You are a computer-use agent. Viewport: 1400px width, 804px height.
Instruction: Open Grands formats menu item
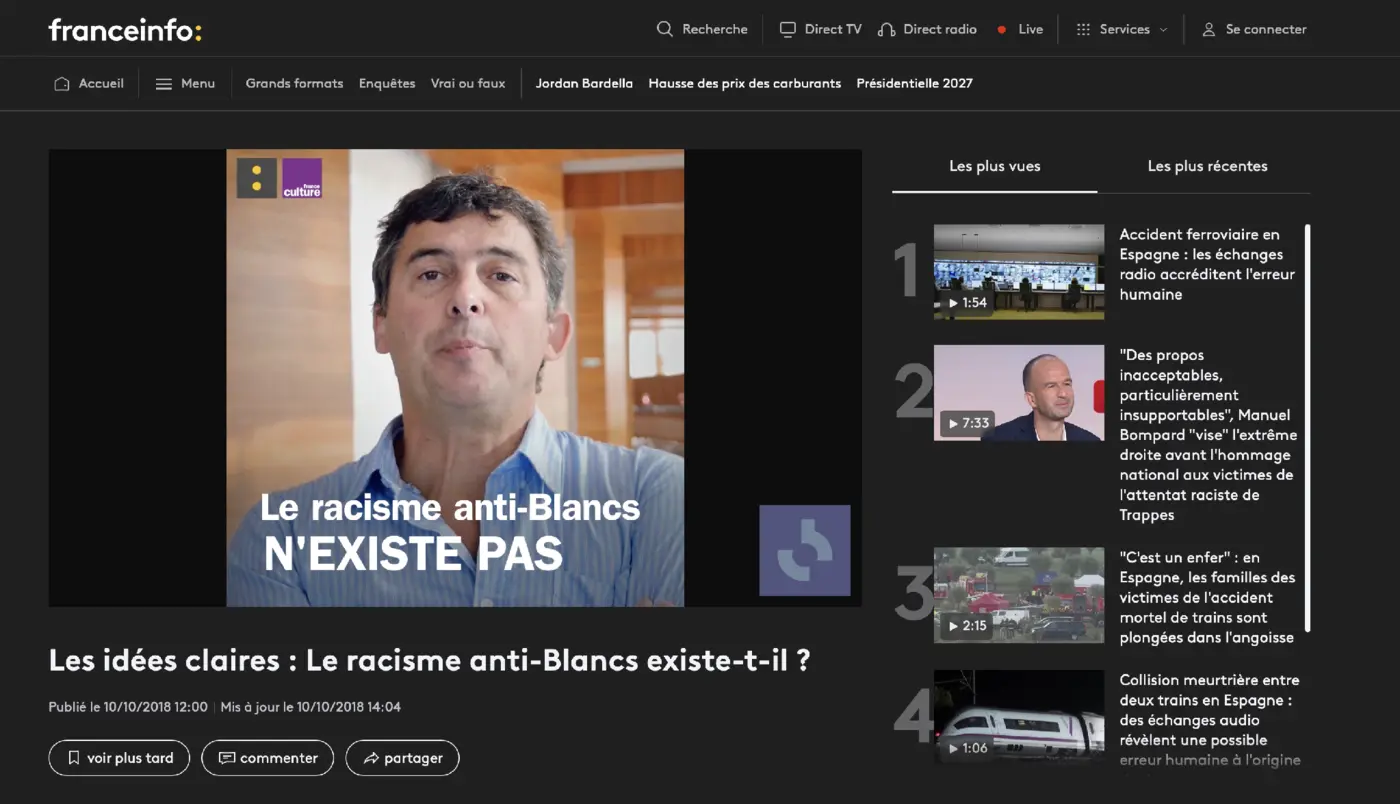coord(294,83)
